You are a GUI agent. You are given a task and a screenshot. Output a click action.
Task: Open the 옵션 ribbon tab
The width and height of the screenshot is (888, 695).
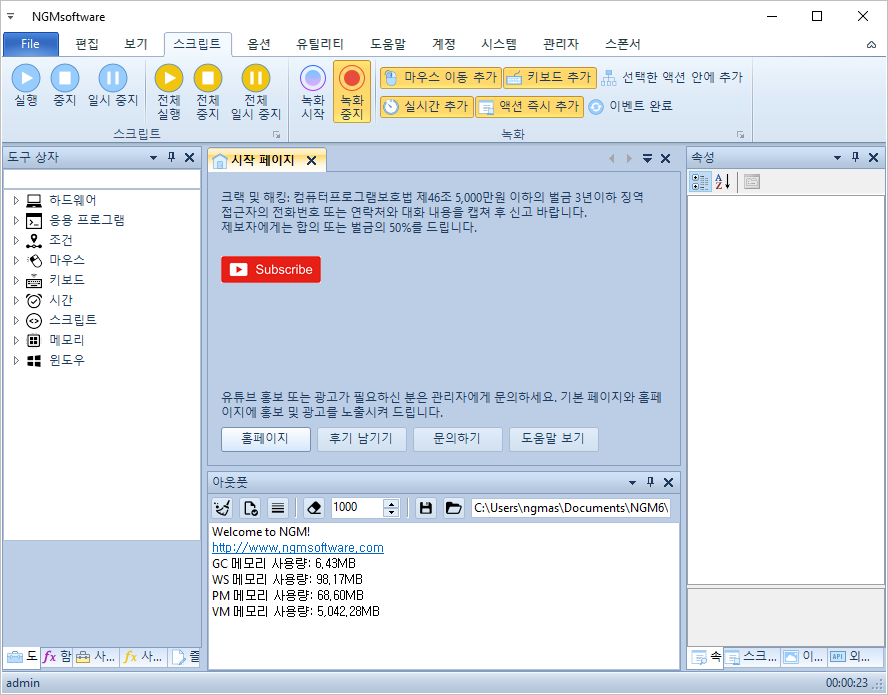pyautogui.click(x=259, y=44)
